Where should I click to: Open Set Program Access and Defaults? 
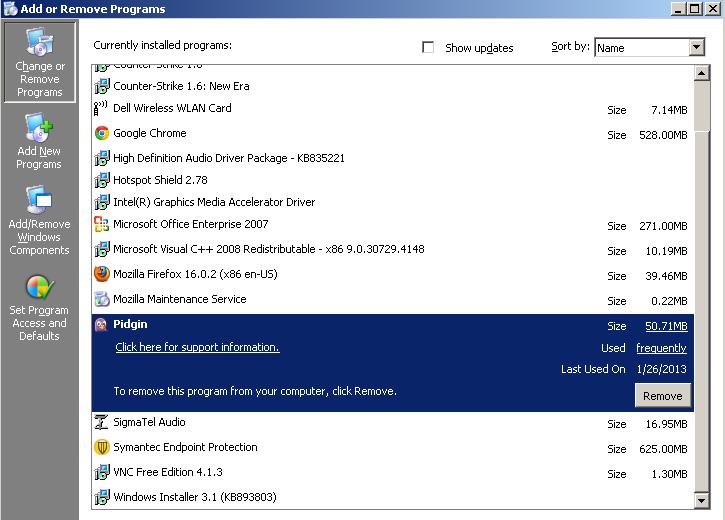[39, 308]
